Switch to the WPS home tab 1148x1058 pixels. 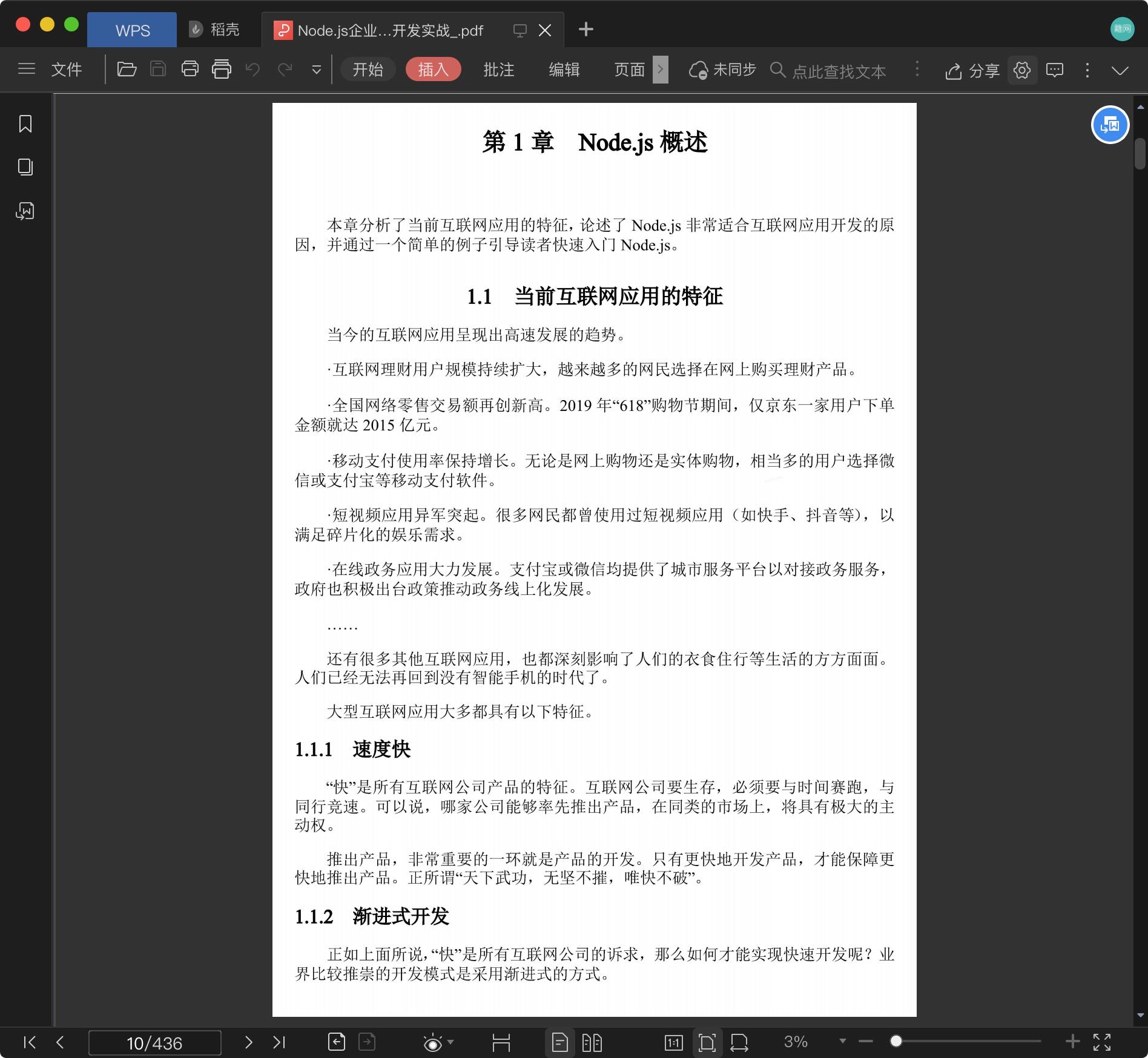click(x=132, y=30)
